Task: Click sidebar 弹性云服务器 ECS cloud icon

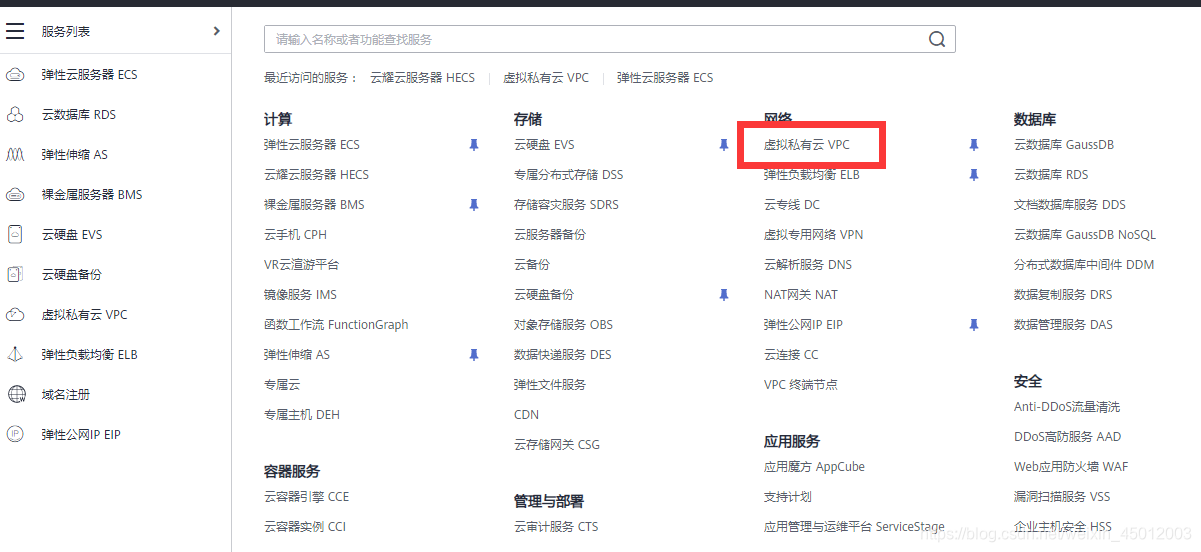Action: click(x=15, y=75)
